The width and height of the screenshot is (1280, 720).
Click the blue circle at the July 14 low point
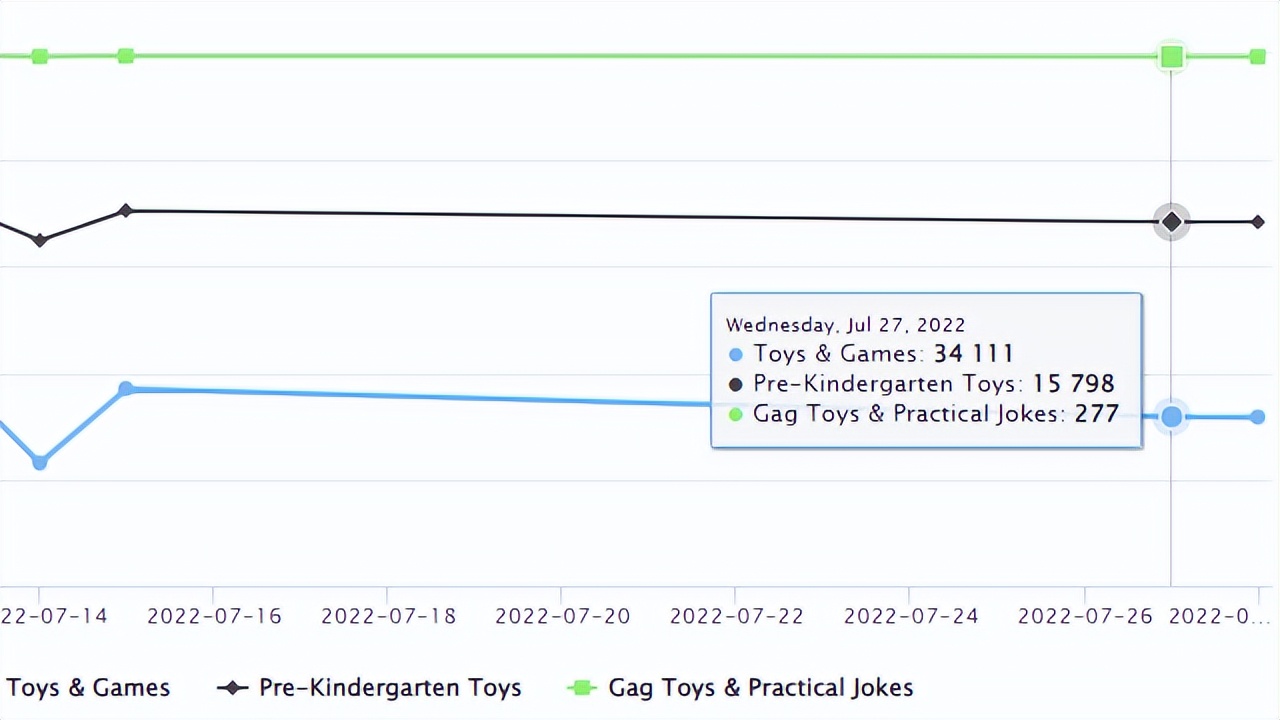coord(40,462)
